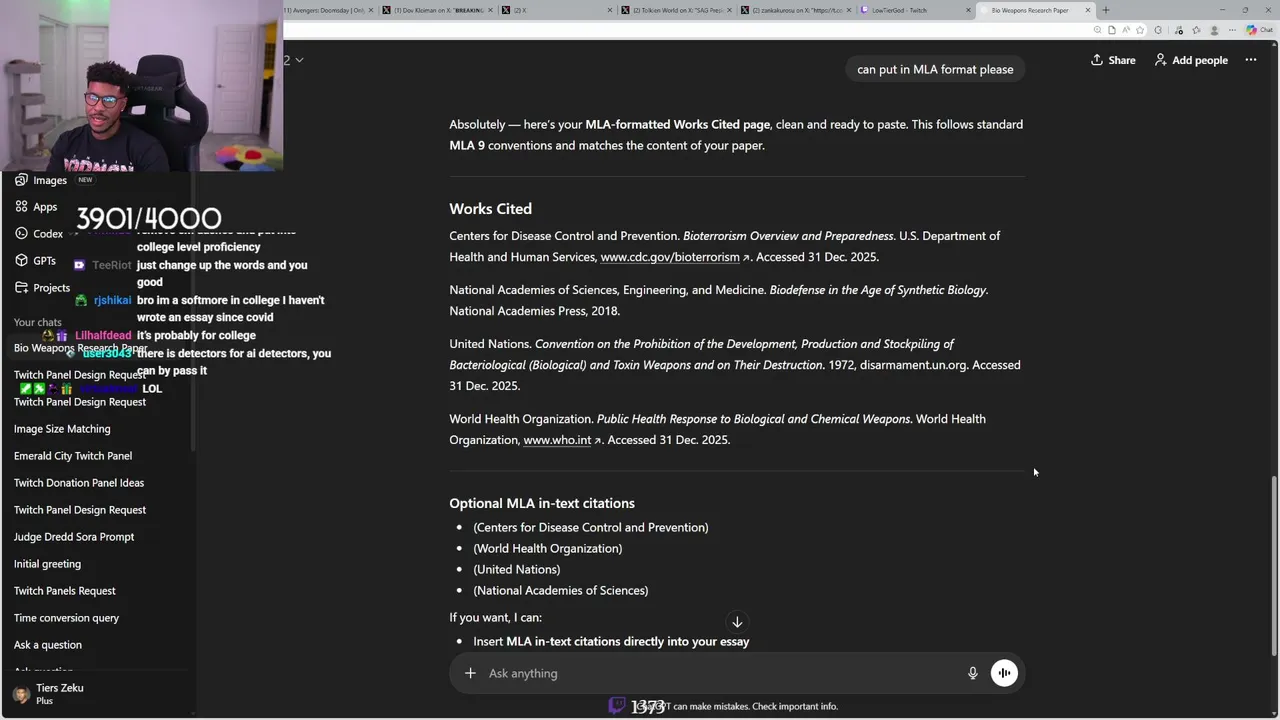
Task: Close the LowTierGod Twitch tab
Action: pyautogui.click(x=968, y=10)
